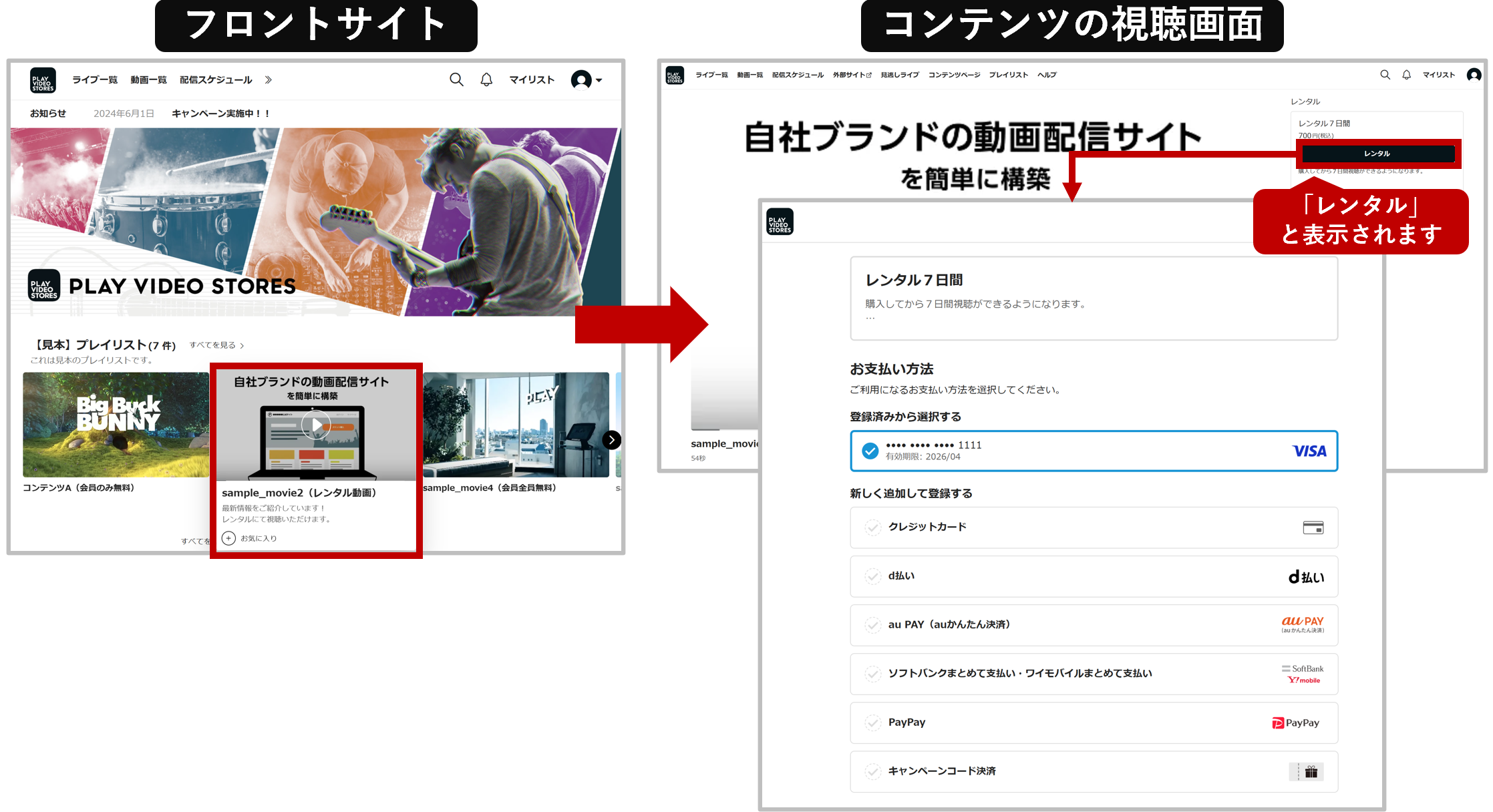Screen dimensions: 1493x812
Task: Click user avatar icon in viewing screen header
Action: (x=1473, y=75)
